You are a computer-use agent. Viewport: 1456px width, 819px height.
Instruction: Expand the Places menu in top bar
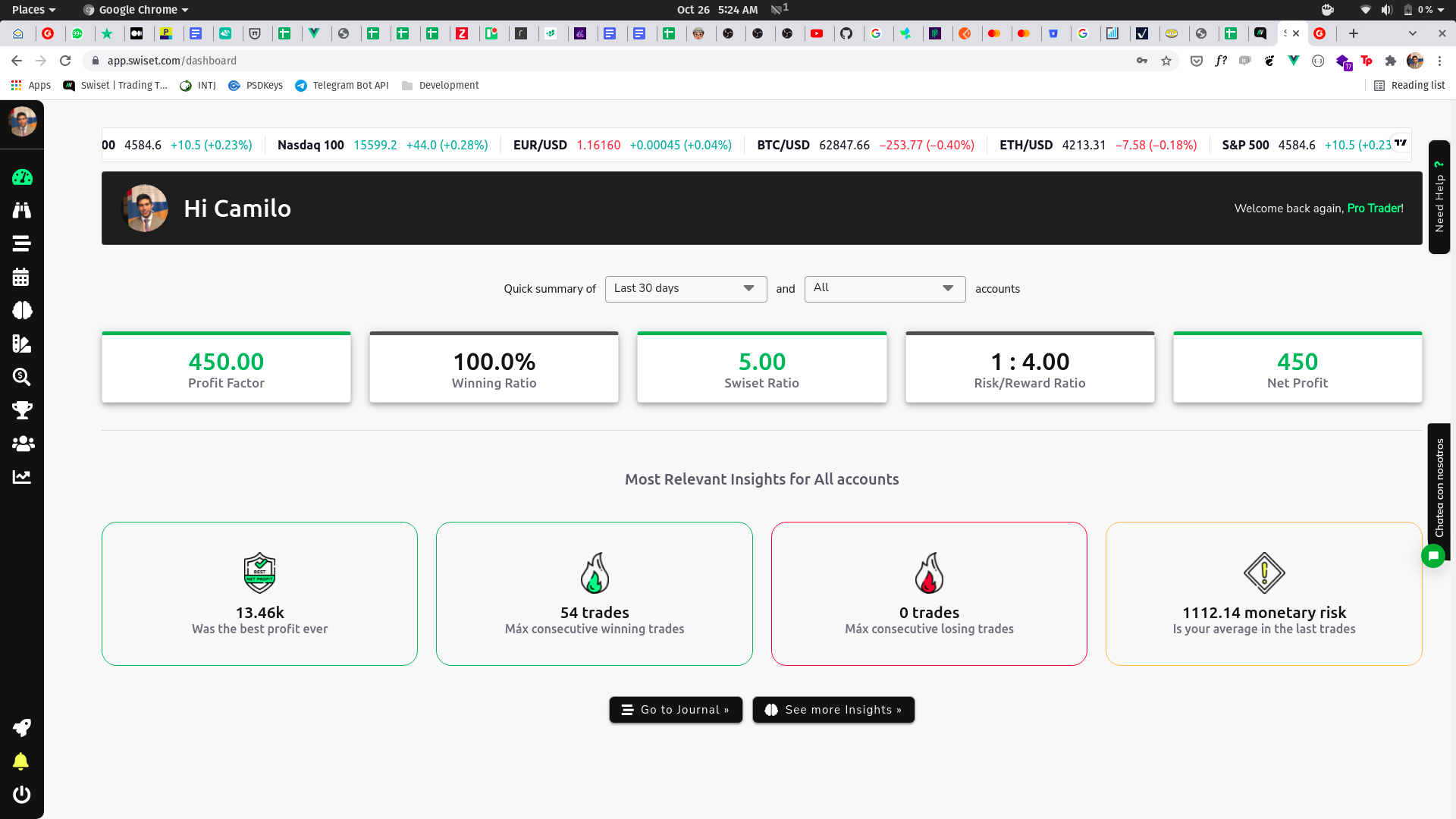click(33, 10)
